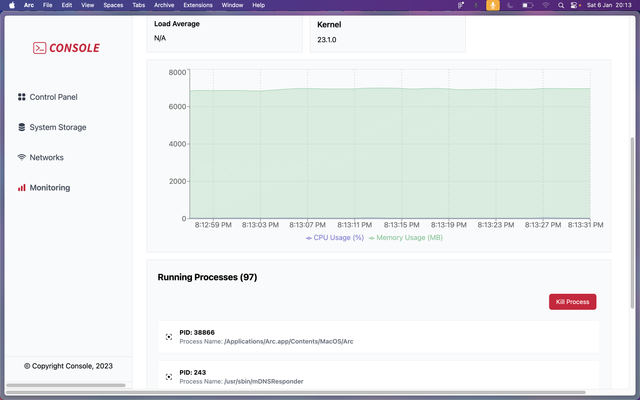The height and width of the screenshot is (400, 640).
Task: Click the Running Processes (97) heading
Action: point(207,277)
